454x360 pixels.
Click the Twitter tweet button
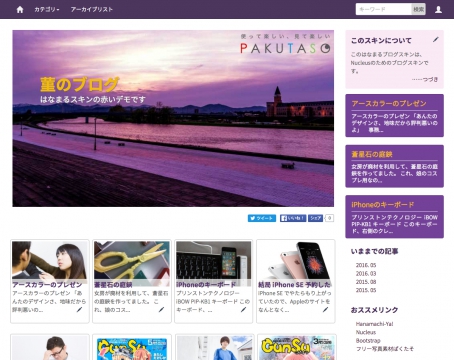(x=262, y=218)
